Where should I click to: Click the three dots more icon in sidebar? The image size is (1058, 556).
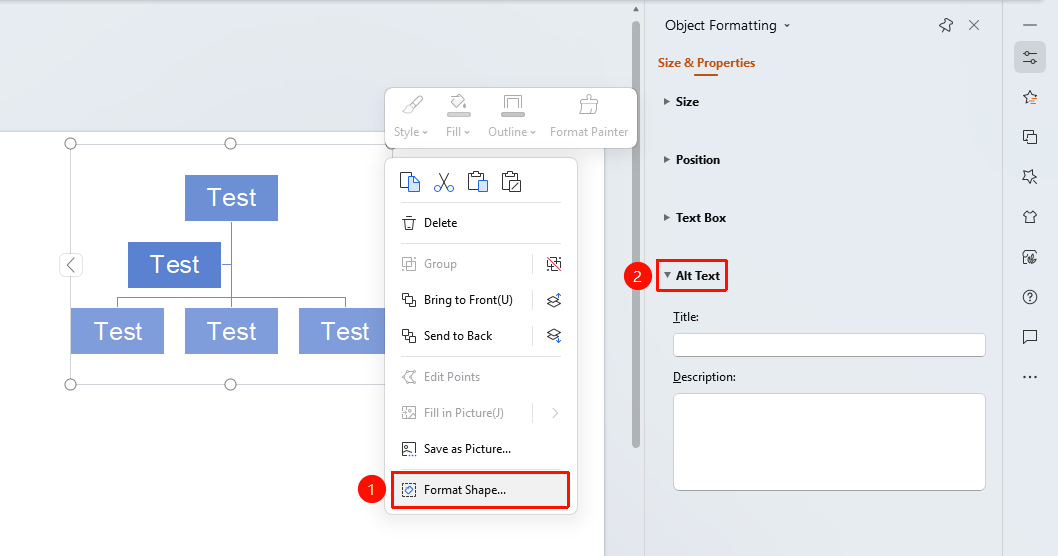pos(1030,377)
